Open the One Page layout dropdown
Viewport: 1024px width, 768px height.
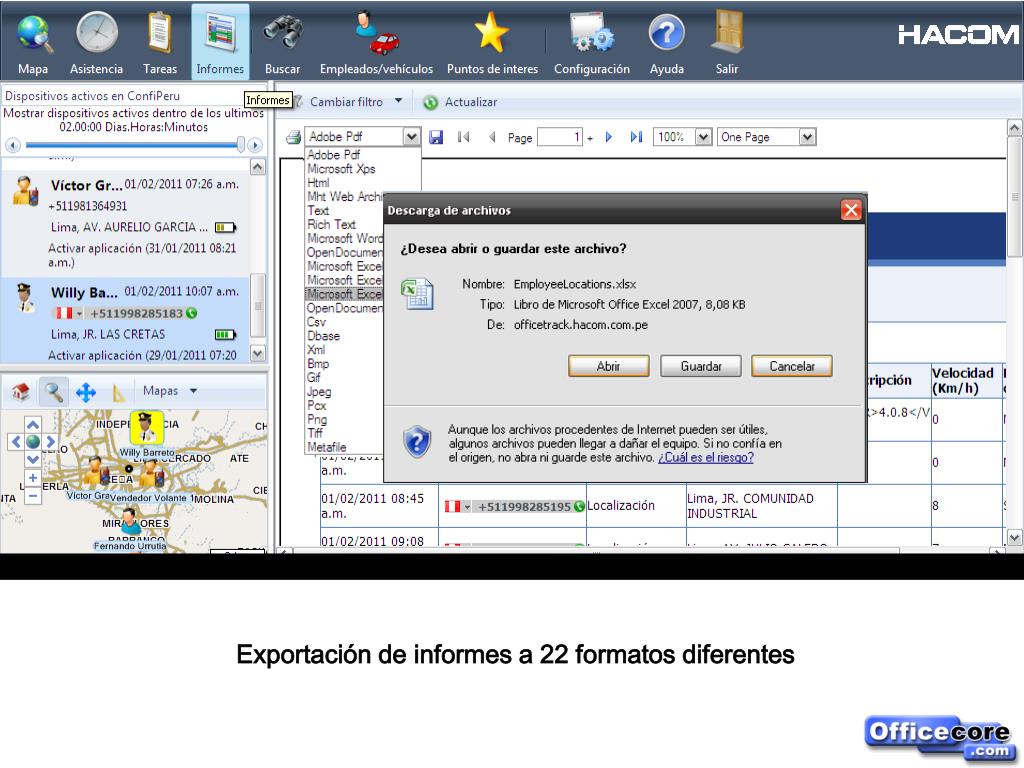point(807,137)
